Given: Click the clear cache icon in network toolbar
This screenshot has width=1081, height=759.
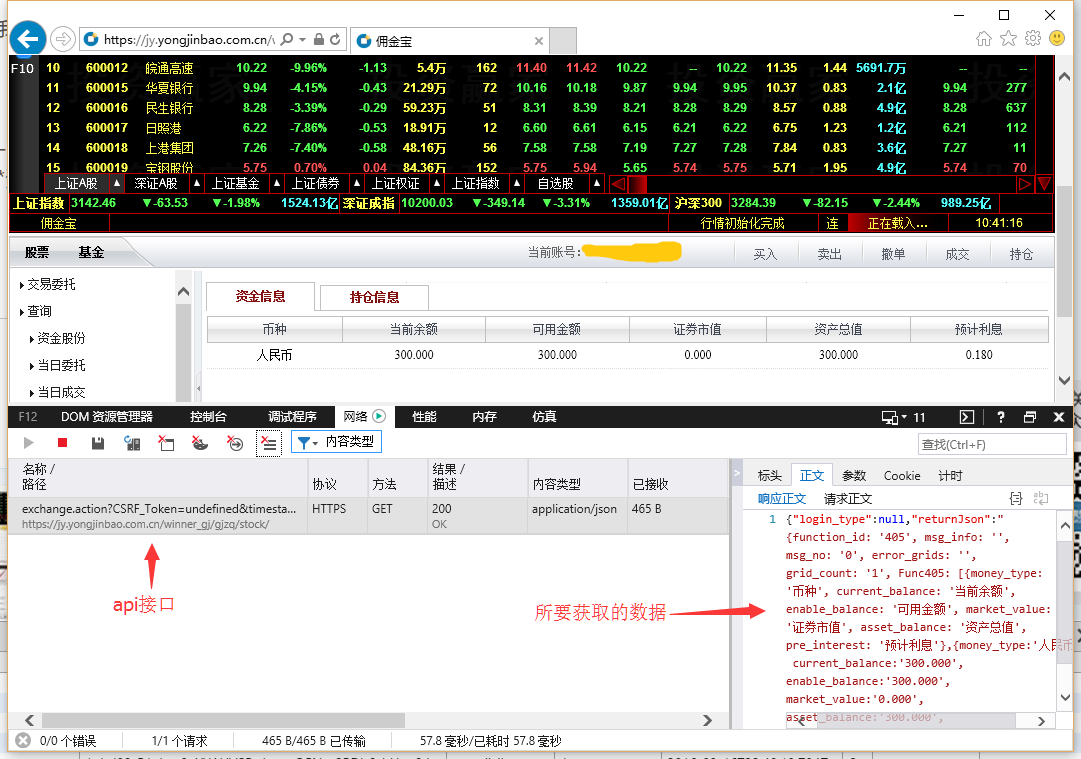Looking at the screenshot, I should (x=166, y=442).
